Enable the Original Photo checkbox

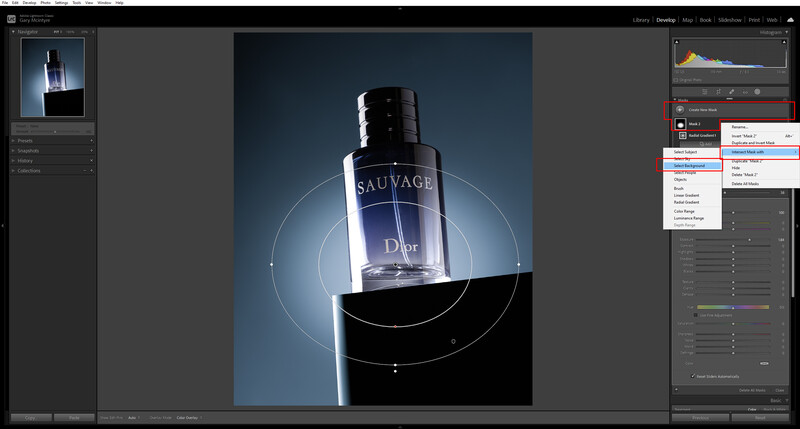676,80
